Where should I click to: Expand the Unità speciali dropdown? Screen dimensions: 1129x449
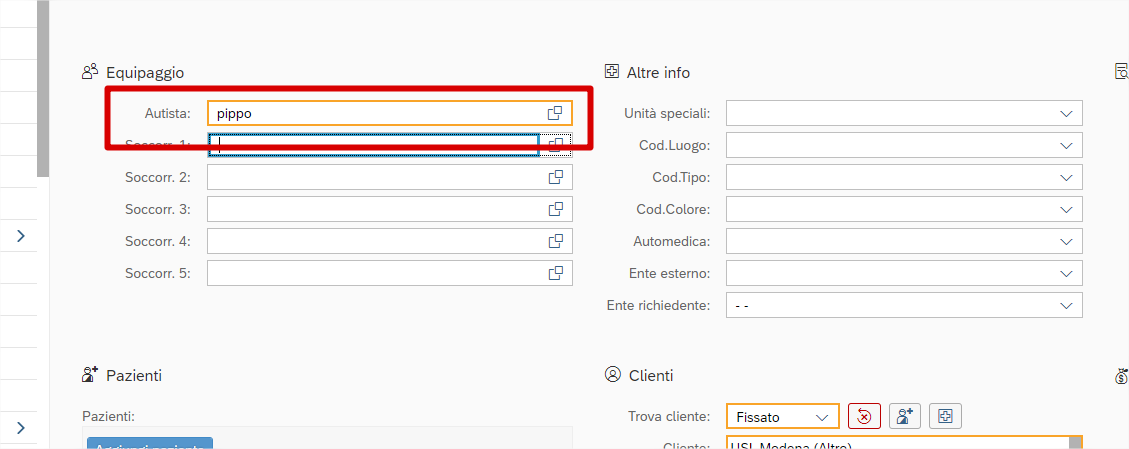[x=1066, y=113]
